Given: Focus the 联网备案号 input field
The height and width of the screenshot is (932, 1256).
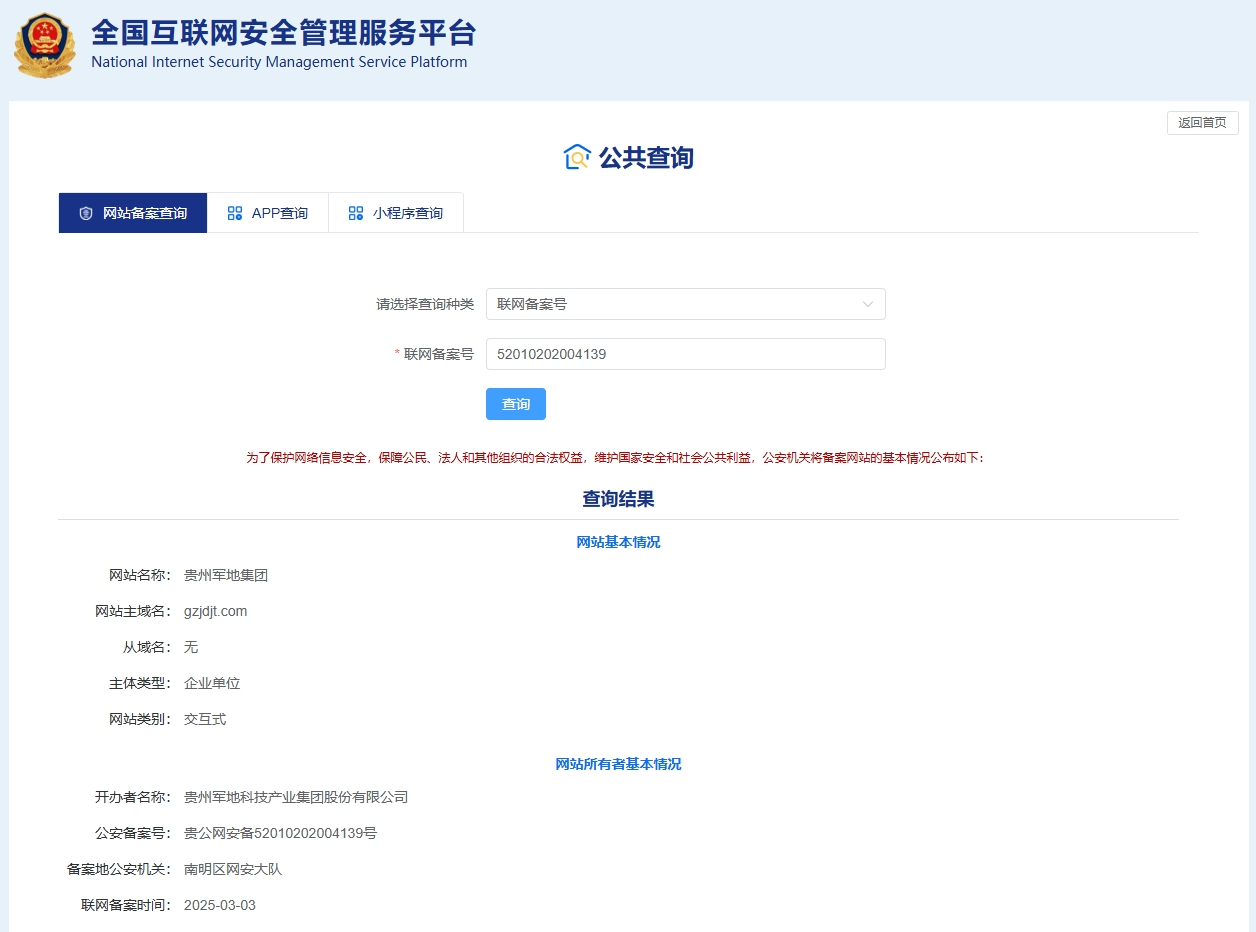Looking at the screenshot, I should (x=686, y=354).
